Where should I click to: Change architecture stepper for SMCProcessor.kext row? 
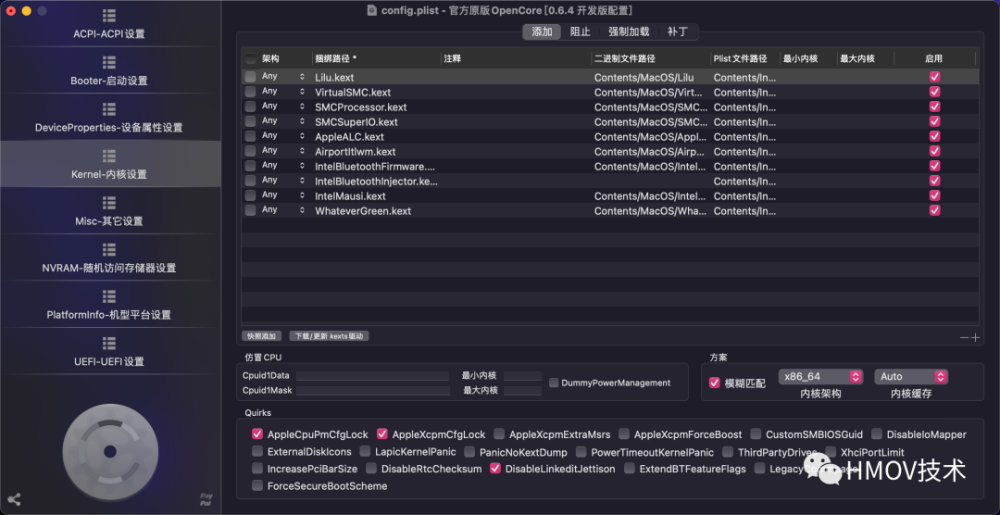coord(302,106)
